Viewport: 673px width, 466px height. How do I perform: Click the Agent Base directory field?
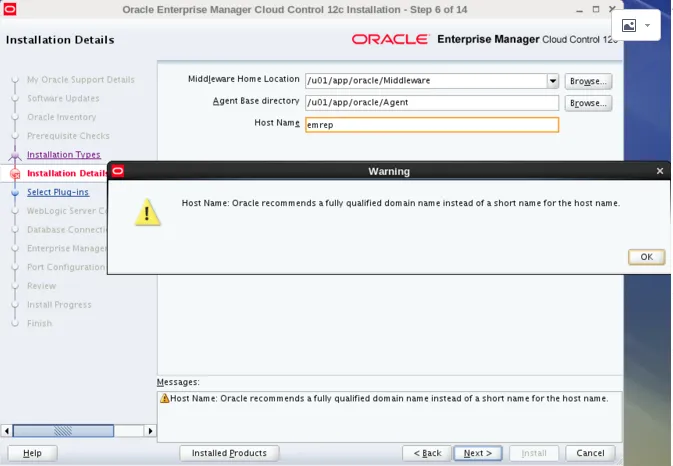coord(432,103)
